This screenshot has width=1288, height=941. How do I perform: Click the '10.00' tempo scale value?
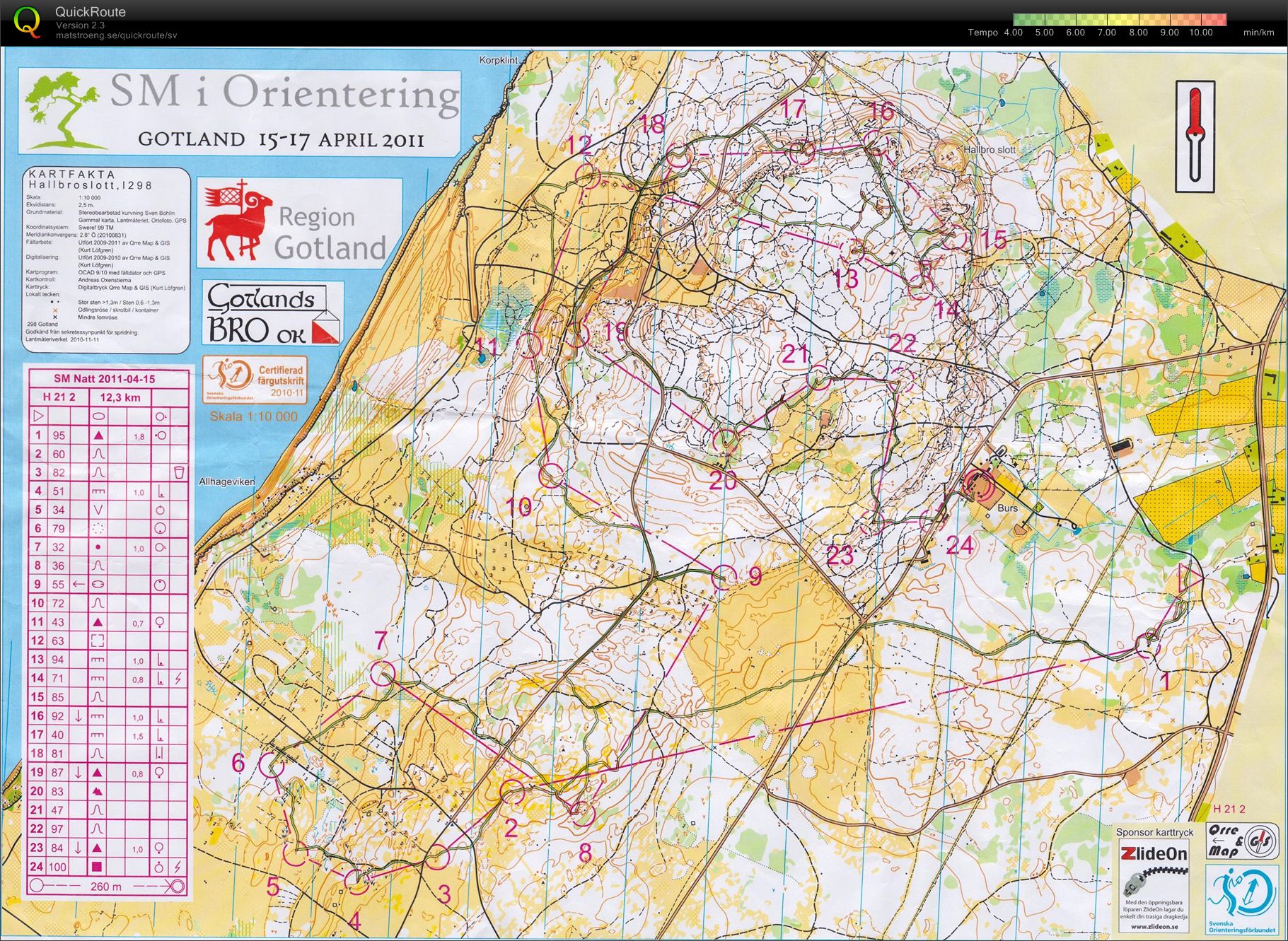coord(1201,33)
